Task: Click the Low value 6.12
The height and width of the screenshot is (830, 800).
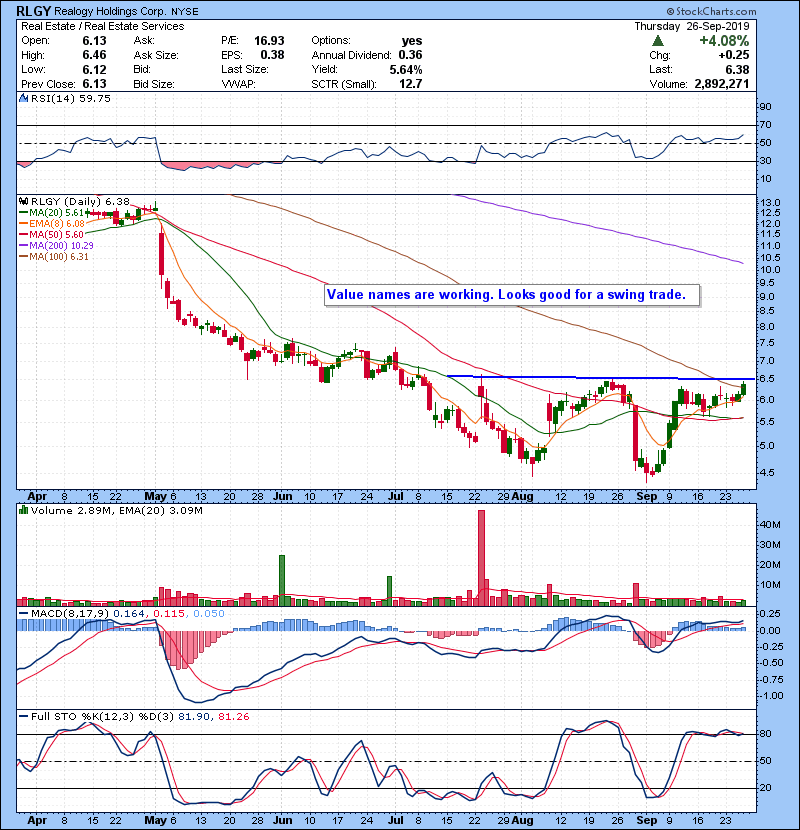Action: (x=94, y=69)
